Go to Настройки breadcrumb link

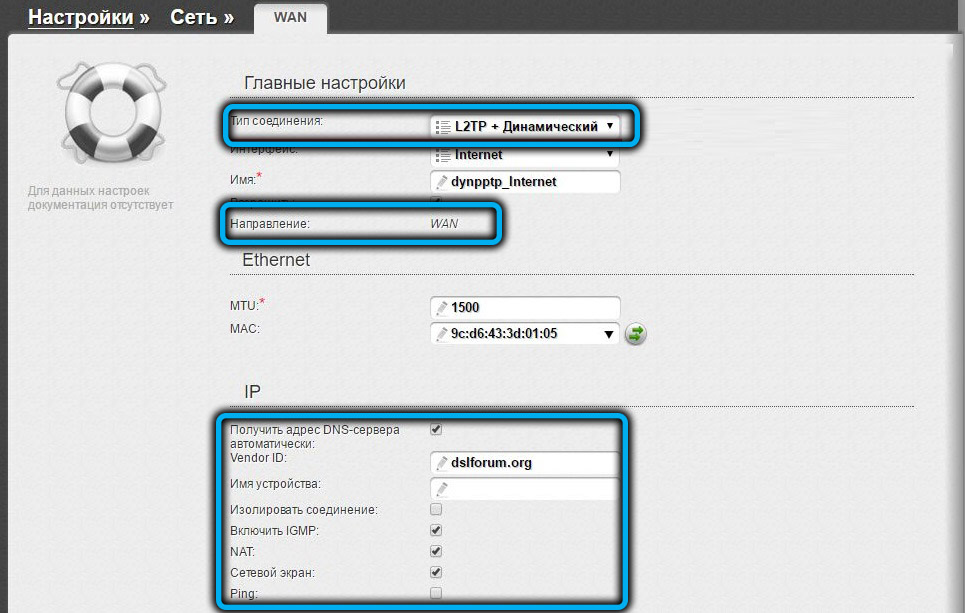tap(80, 17)
